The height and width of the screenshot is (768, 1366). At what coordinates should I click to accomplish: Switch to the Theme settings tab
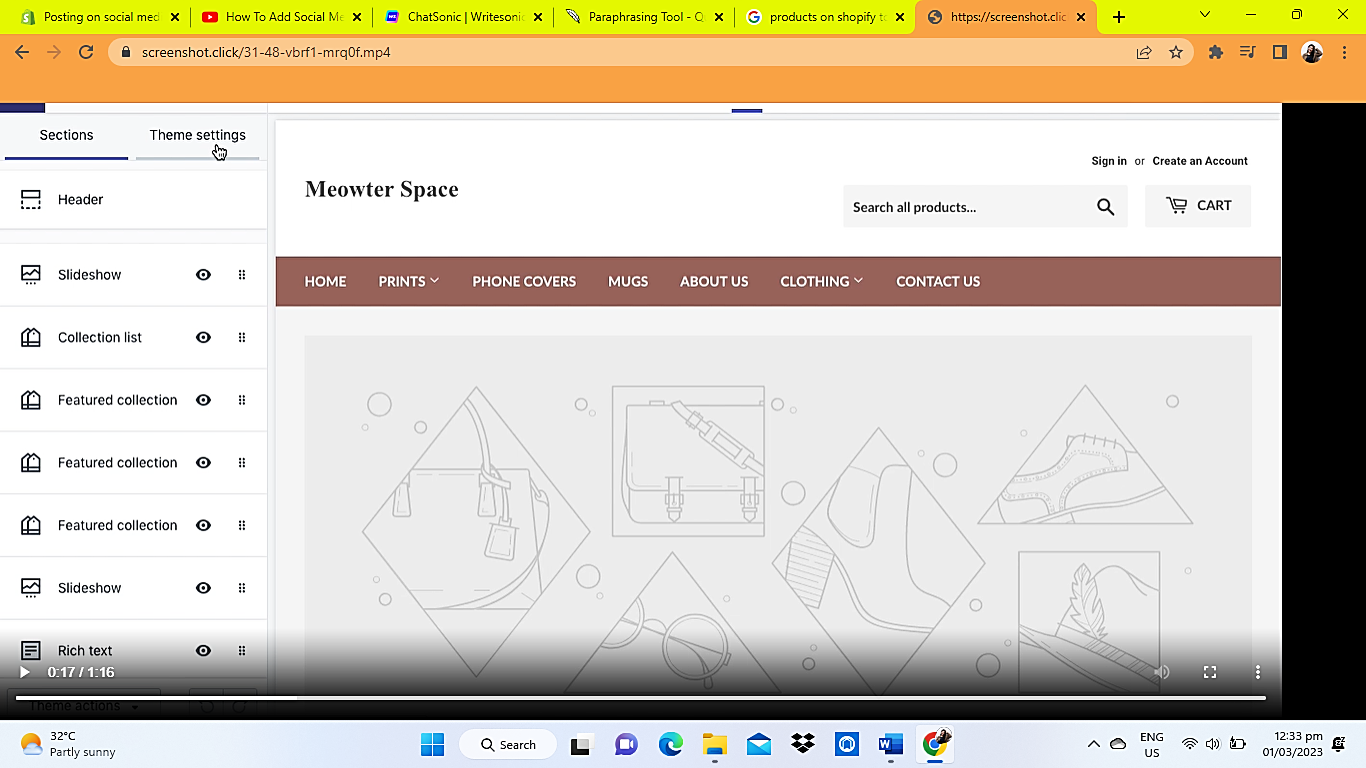click(197, 136)
